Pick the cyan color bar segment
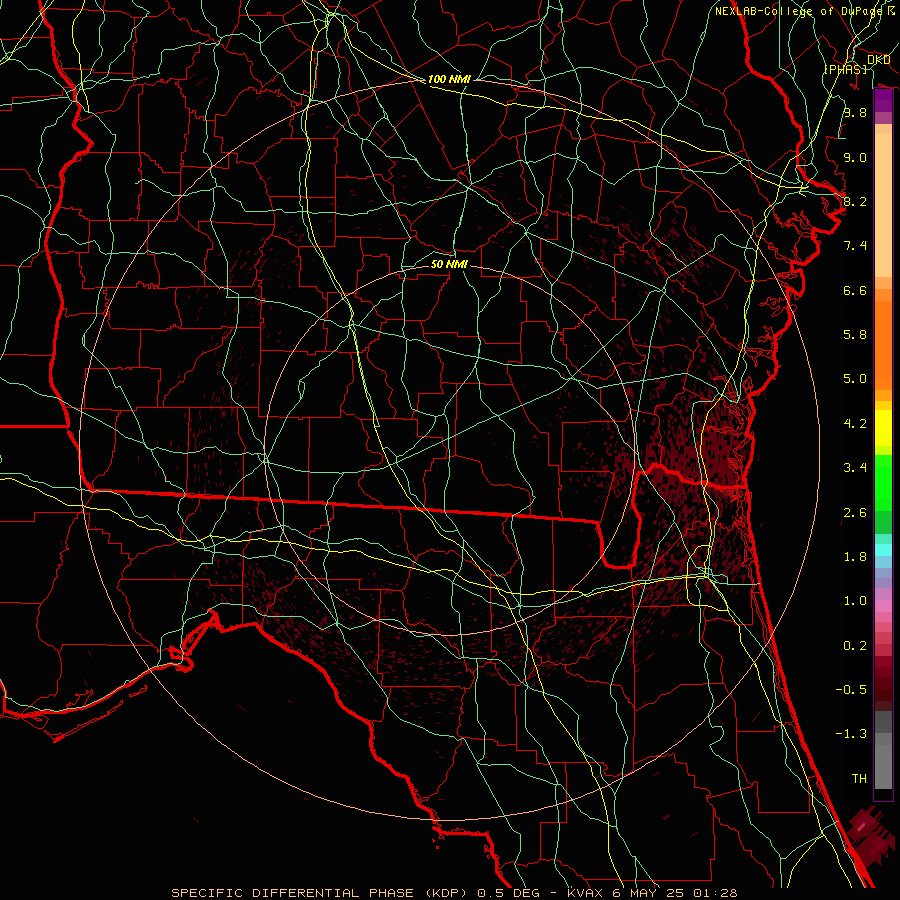Screen dimensions: 900x900 pyautogui.click(x=883, y=550)
